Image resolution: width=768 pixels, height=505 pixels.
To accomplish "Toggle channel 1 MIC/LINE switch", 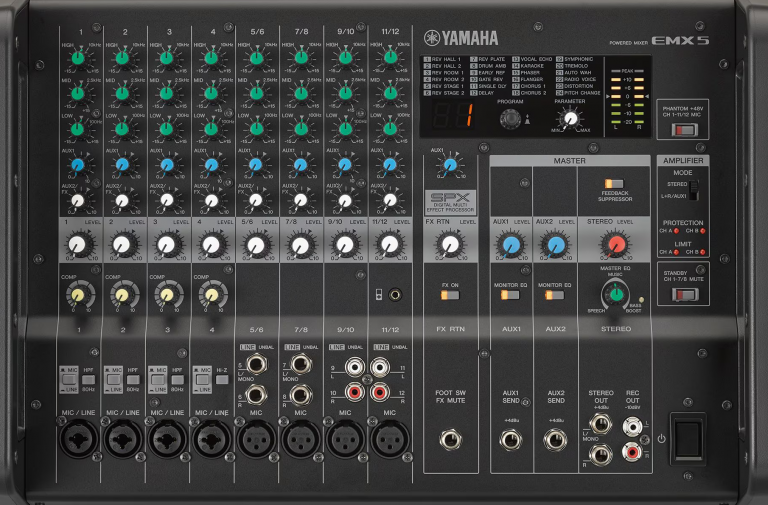I will [x=69, y=380].
